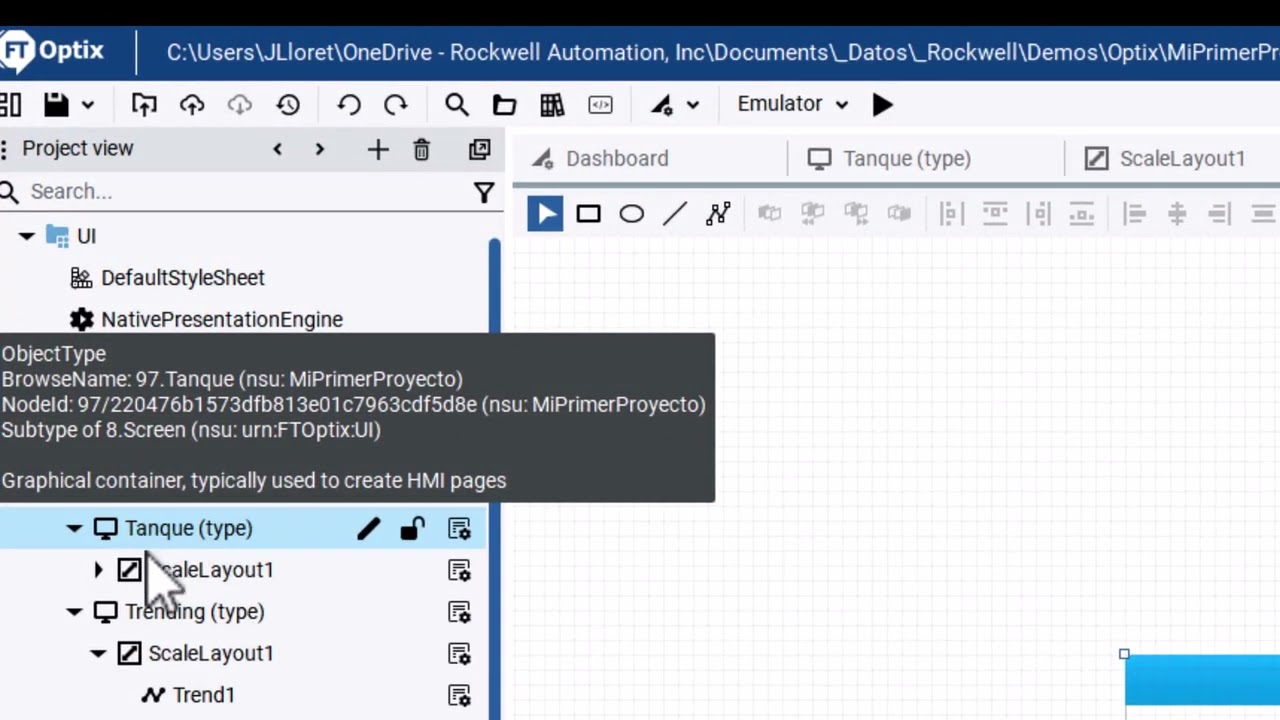Select the Rectangle drawing tool

[588, 214]
